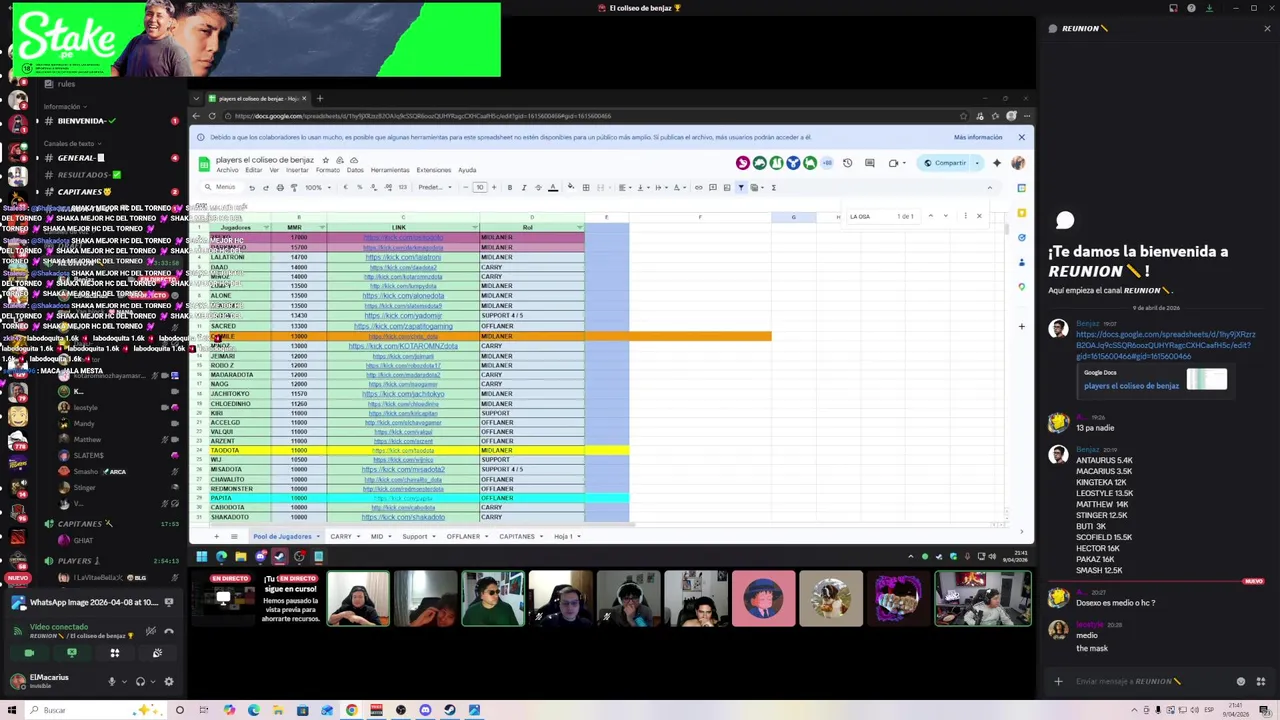Click the KOTAROMNZdota link
This screenshot has height=720, width=1280.
(403, 346)
